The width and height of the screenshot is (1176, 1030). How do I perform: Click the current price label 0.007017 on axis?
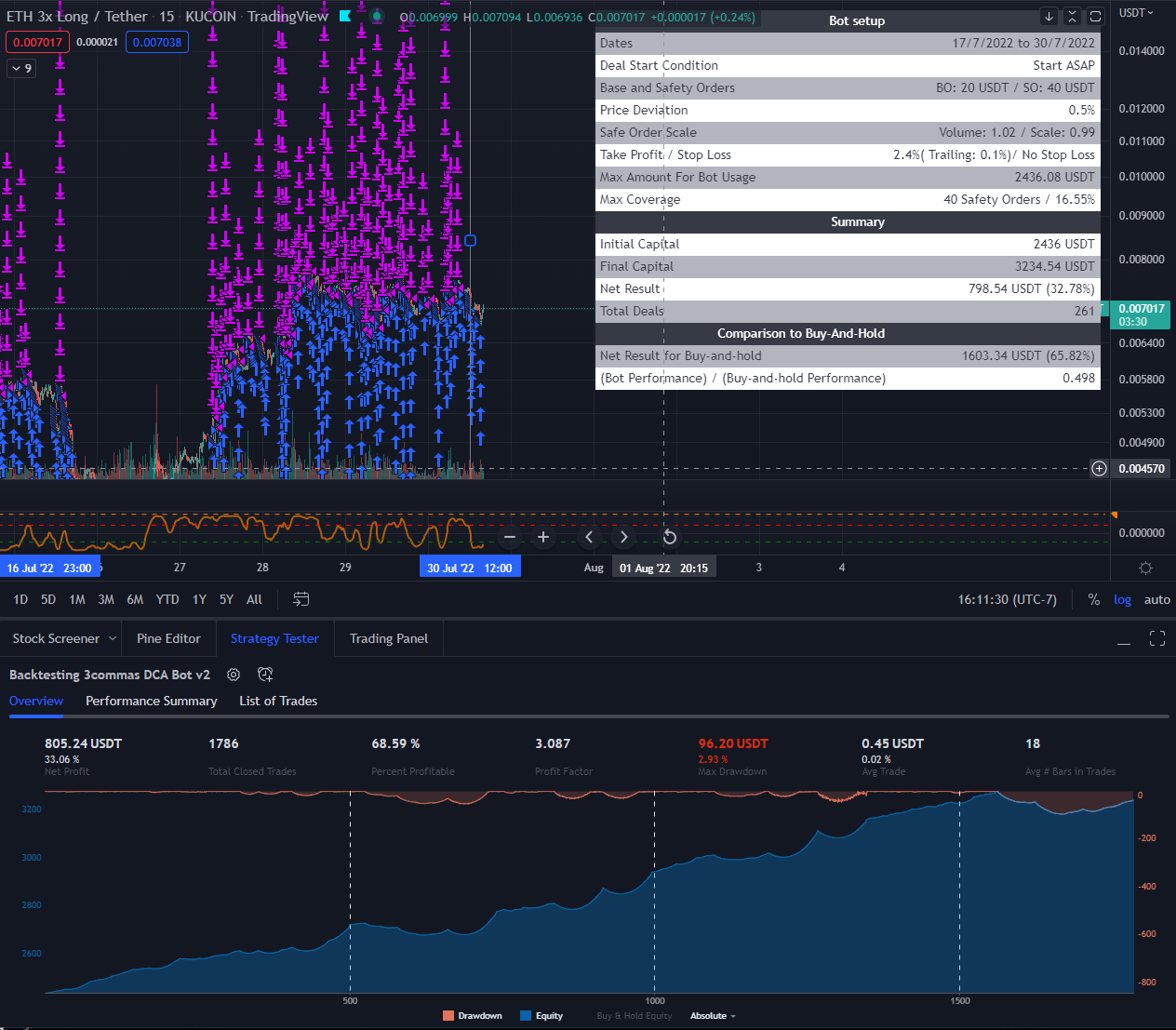click(x=1140, y=314)
